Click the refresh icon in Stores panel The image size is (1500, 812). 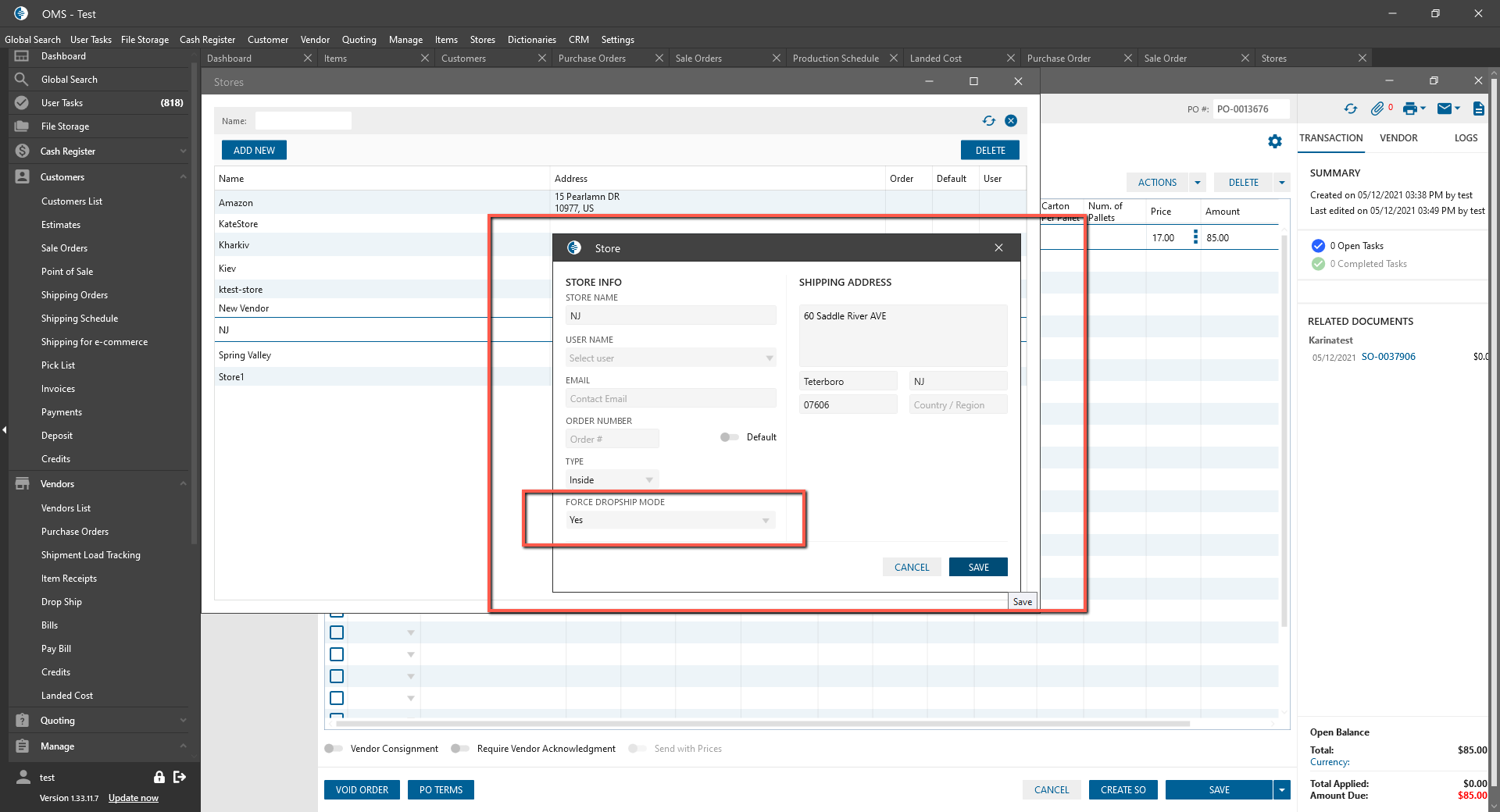point(989,120)
